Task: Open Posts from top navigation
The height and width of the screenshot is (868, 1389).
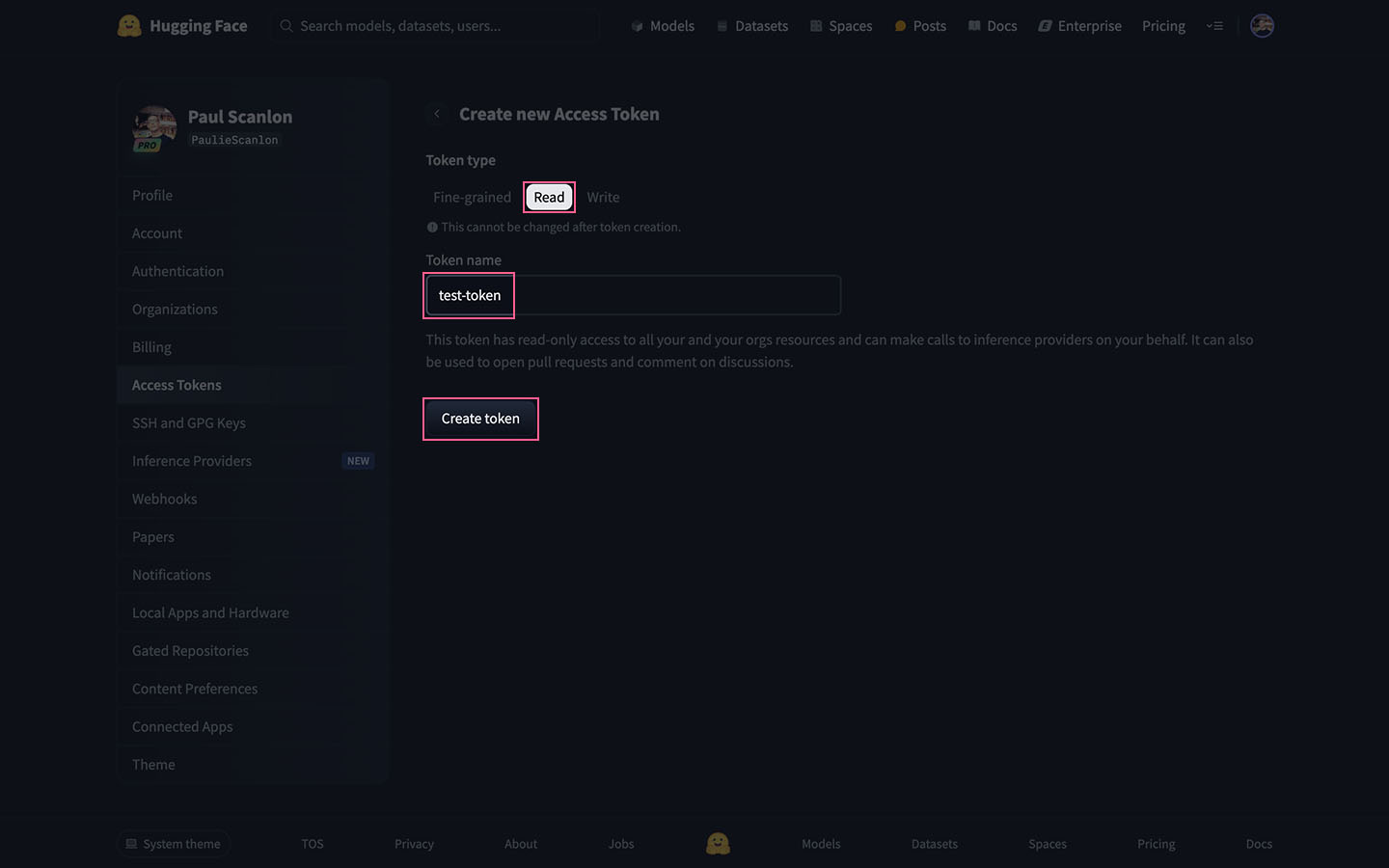Action: 920,26
